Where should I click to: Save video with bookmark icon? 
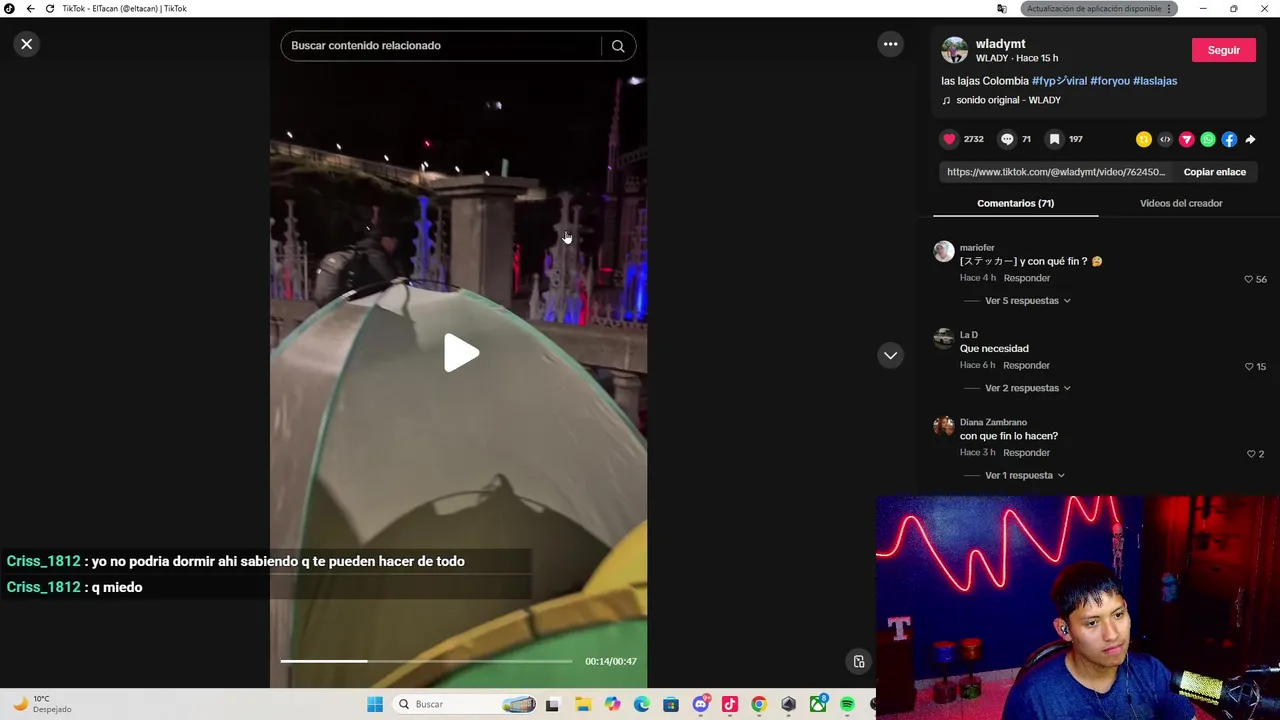pos(1054,139)
